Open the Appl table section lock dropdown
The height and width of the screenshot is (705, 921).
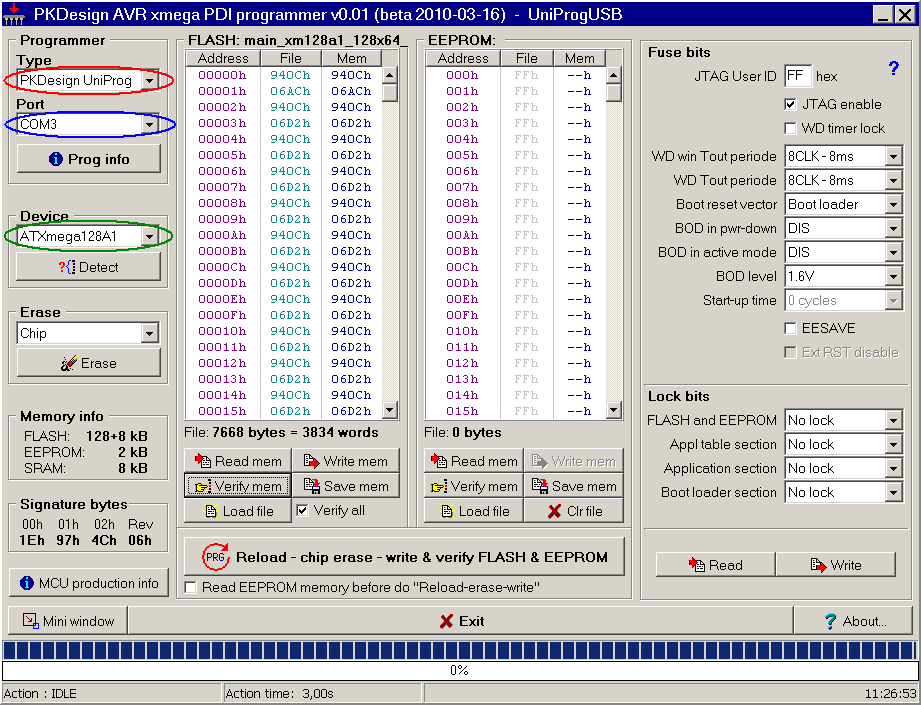click(893, 444)
